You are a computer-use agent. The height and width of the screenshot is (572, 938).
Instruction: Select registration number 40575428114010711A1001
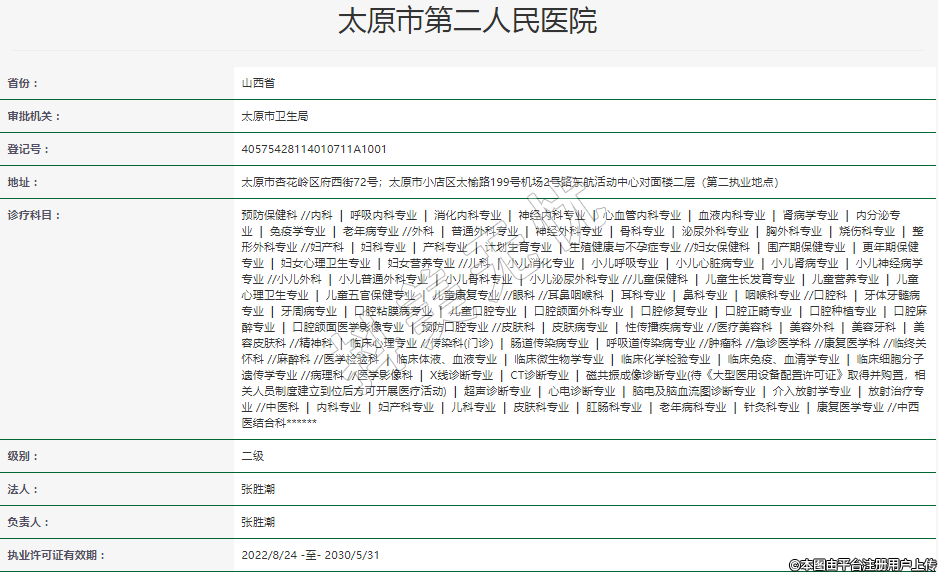point(314,150)
